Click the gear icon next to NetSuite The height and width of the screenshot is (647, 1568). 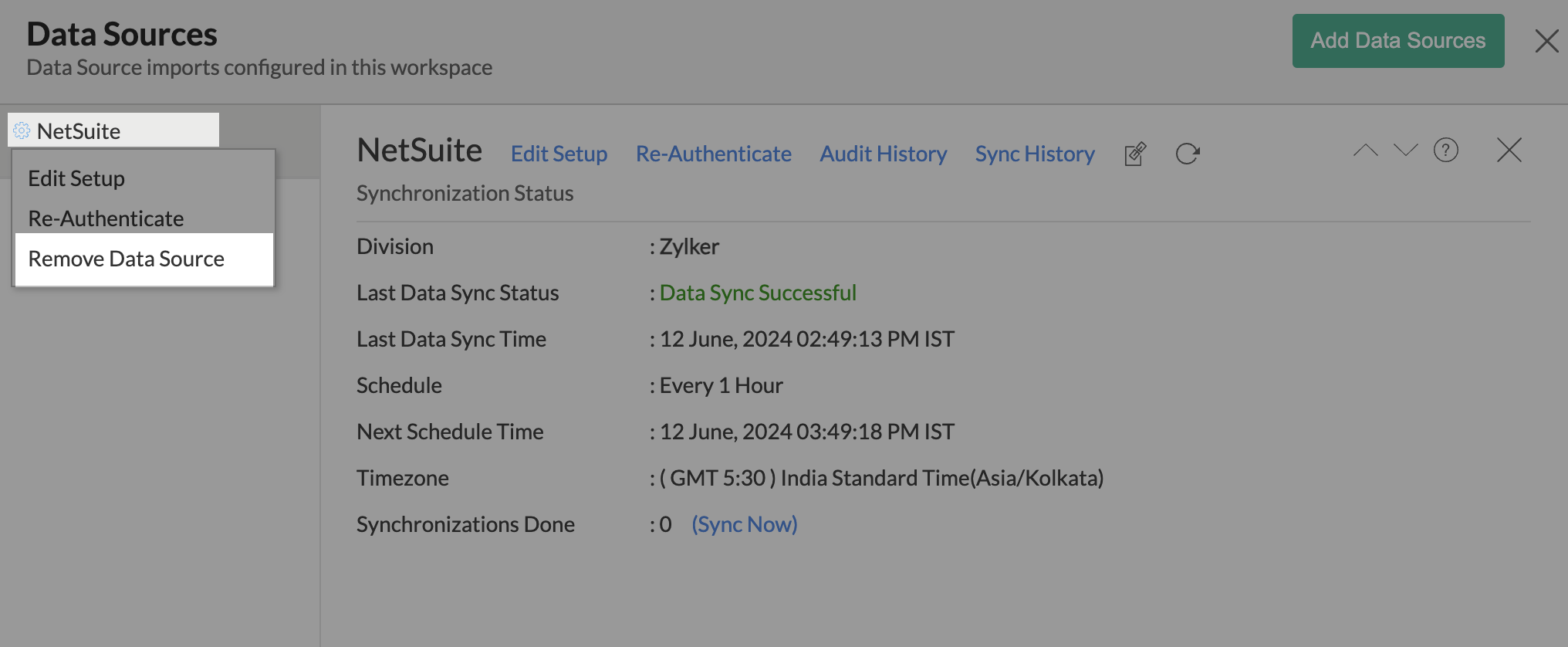(x=22, y=130)
